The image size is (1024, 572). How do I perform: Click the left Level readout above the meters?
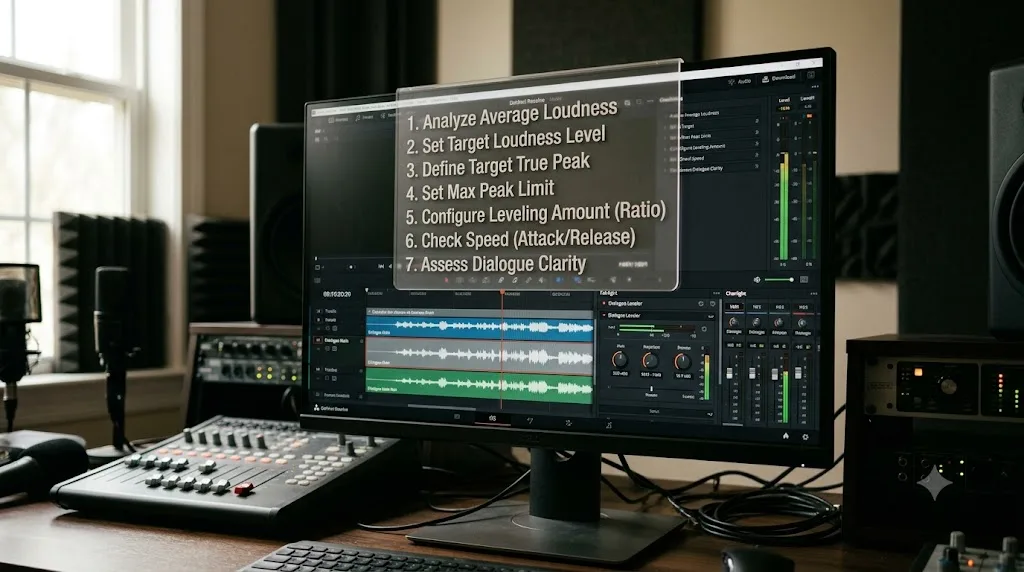[784, 108]
